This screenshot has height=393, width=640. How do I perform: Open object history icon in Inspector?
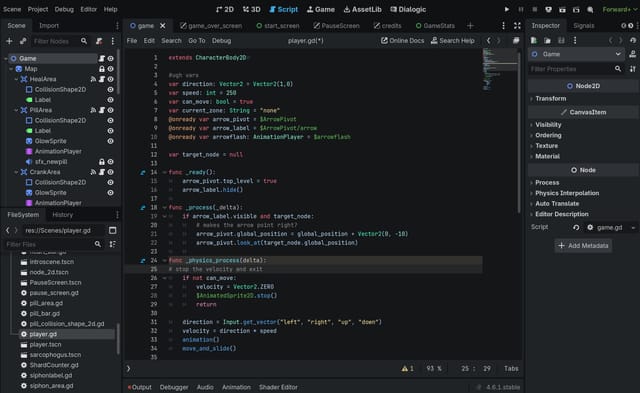tap(633, 40)
